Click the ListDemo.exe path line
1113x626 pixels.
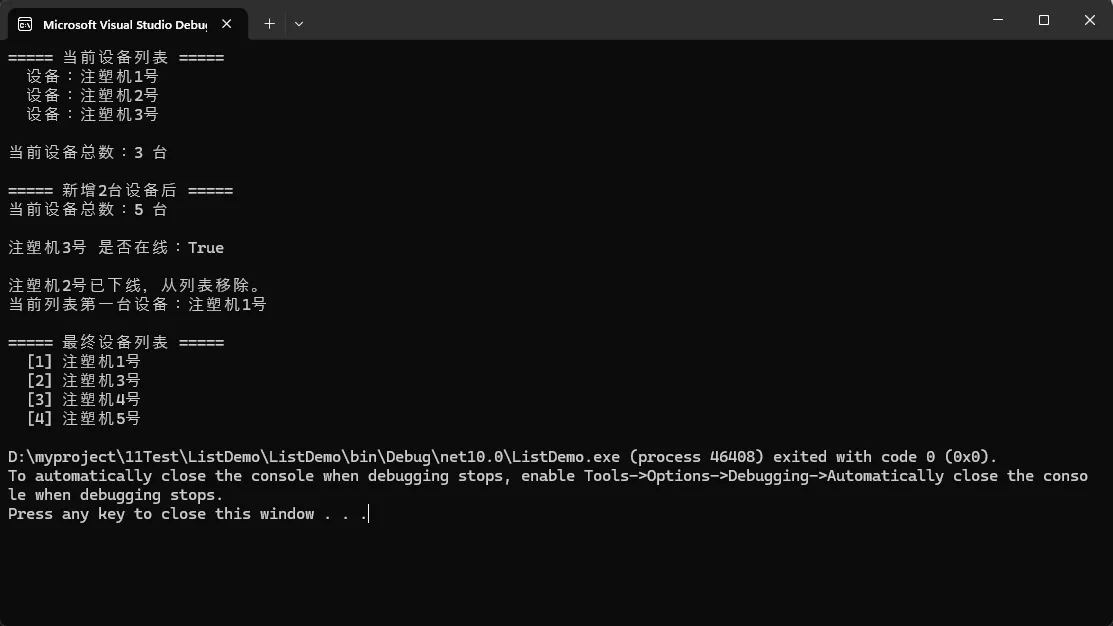click(x=503, y=456)
